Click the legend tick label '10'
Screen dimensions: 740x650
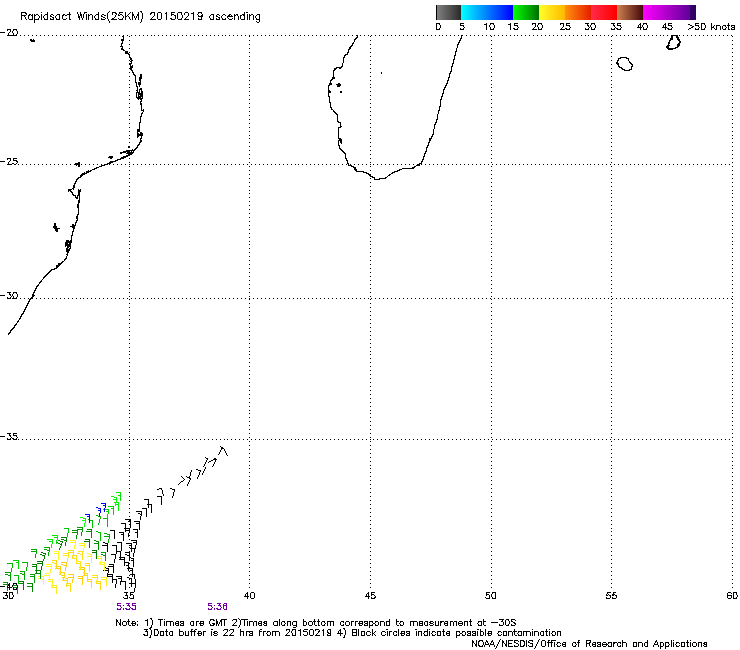(x=489, y=27)
